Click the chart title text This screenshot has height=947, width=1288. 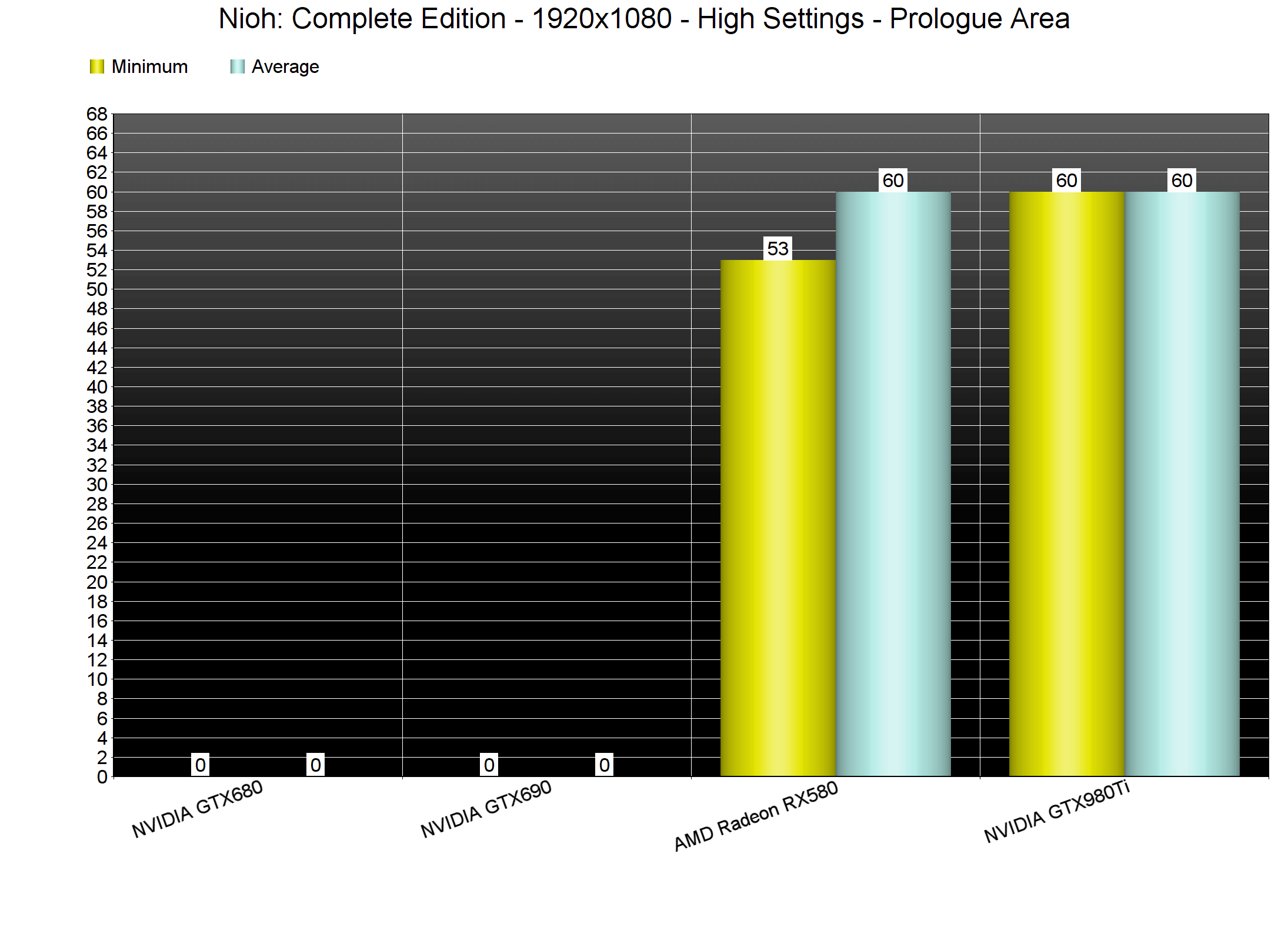pos(644,19)
